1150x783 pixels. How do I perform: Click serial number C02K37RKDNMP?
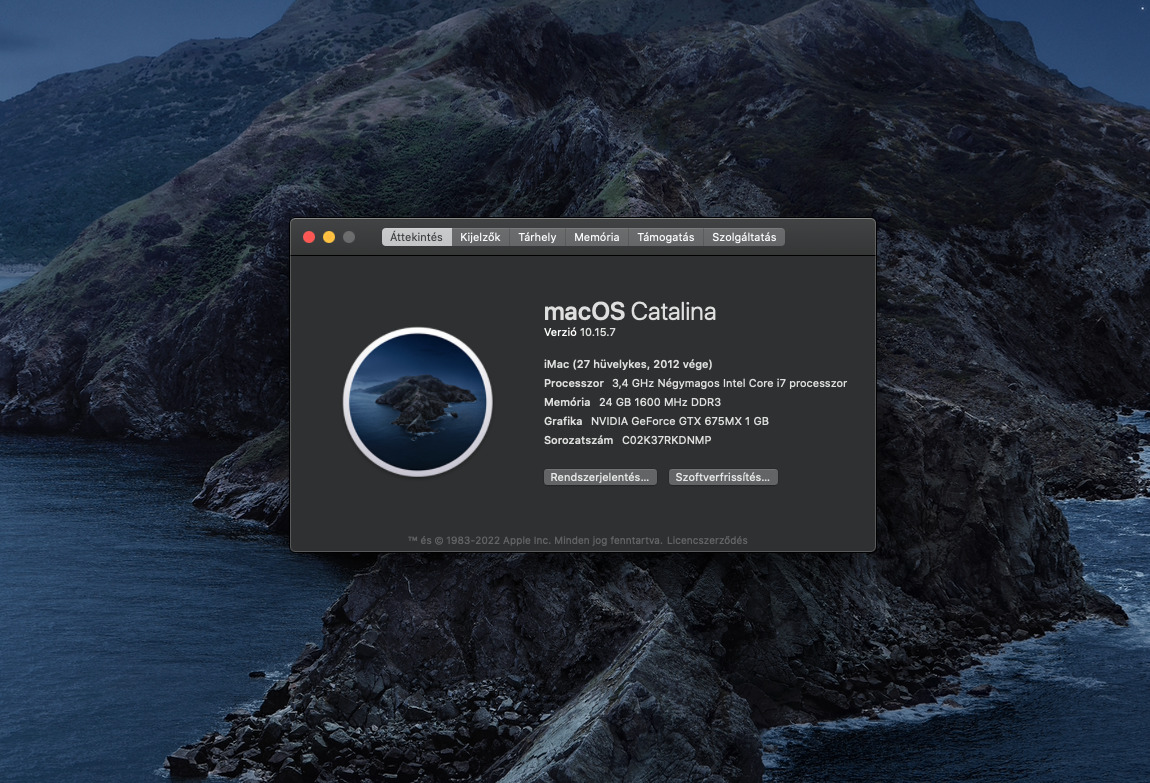(666, 441)
